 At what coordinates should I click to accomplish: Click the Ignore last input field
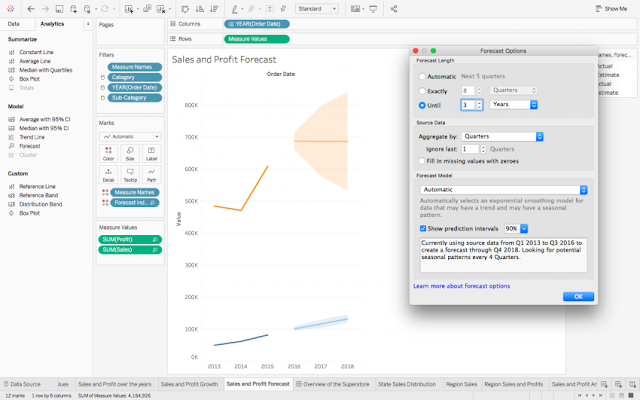[x=470, y=149]
